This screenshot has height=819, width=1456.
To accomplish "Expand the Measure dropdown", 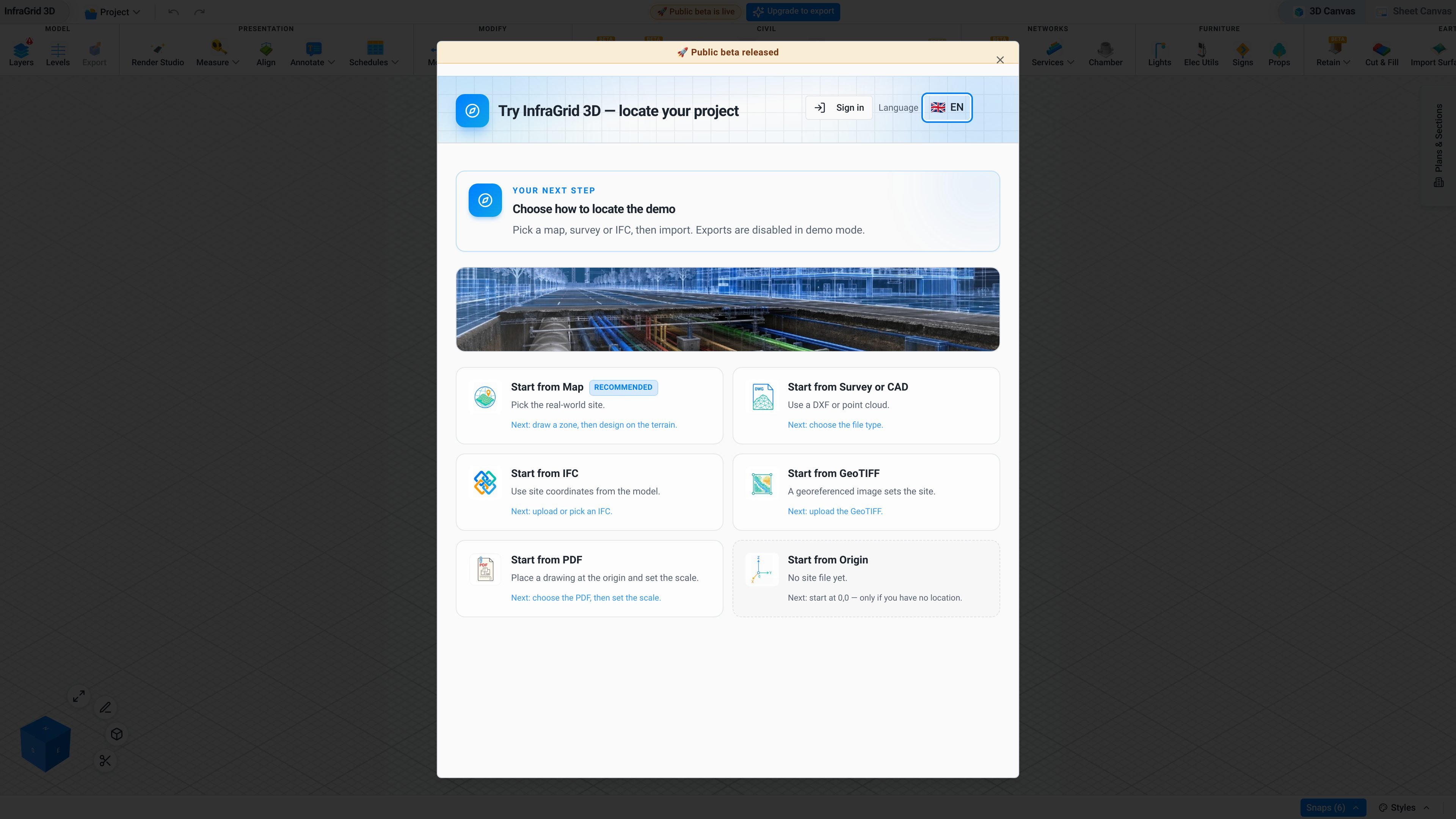I will (x=218, y=54).
